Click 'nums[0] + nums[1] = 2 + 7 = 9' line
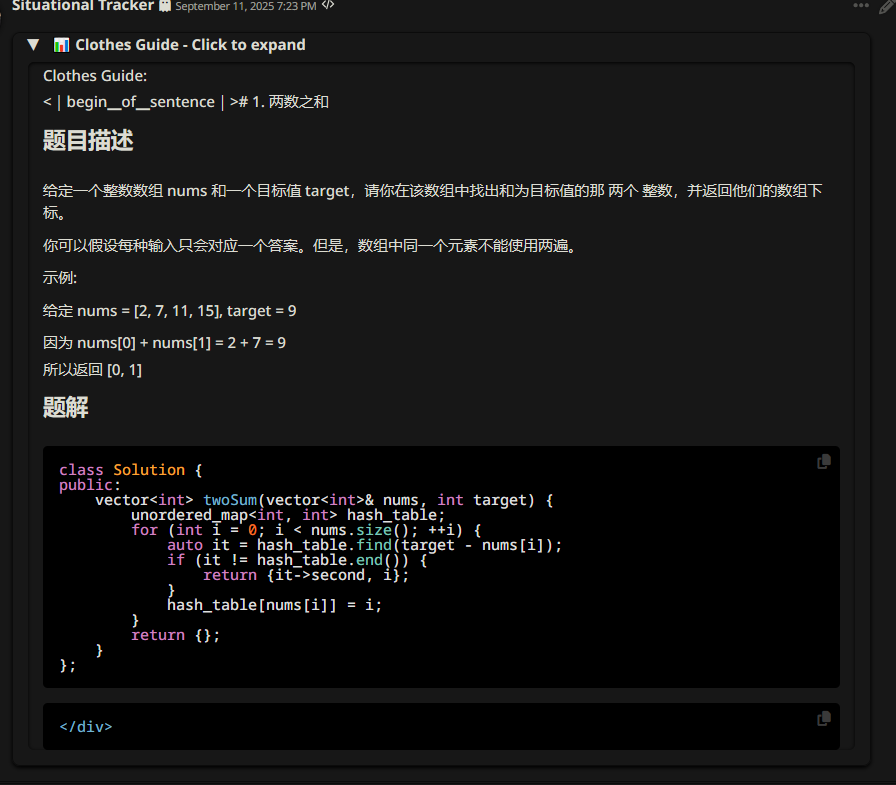The width and height of the screenshot is (896, 785). pyautogui.click(x=164, y=343)
